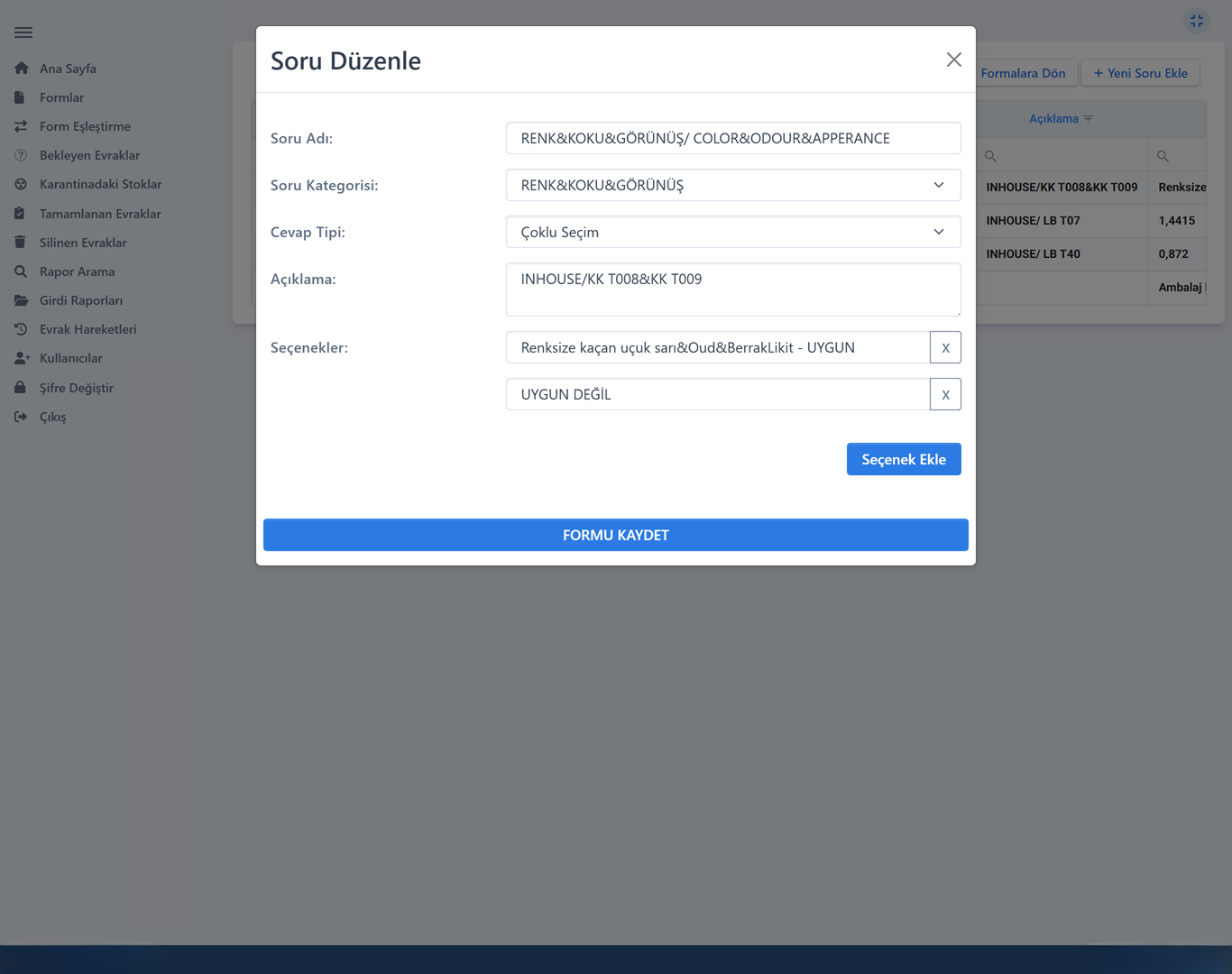Open Form Eşleştirme from the sidebar

click(x=85, y=126)
